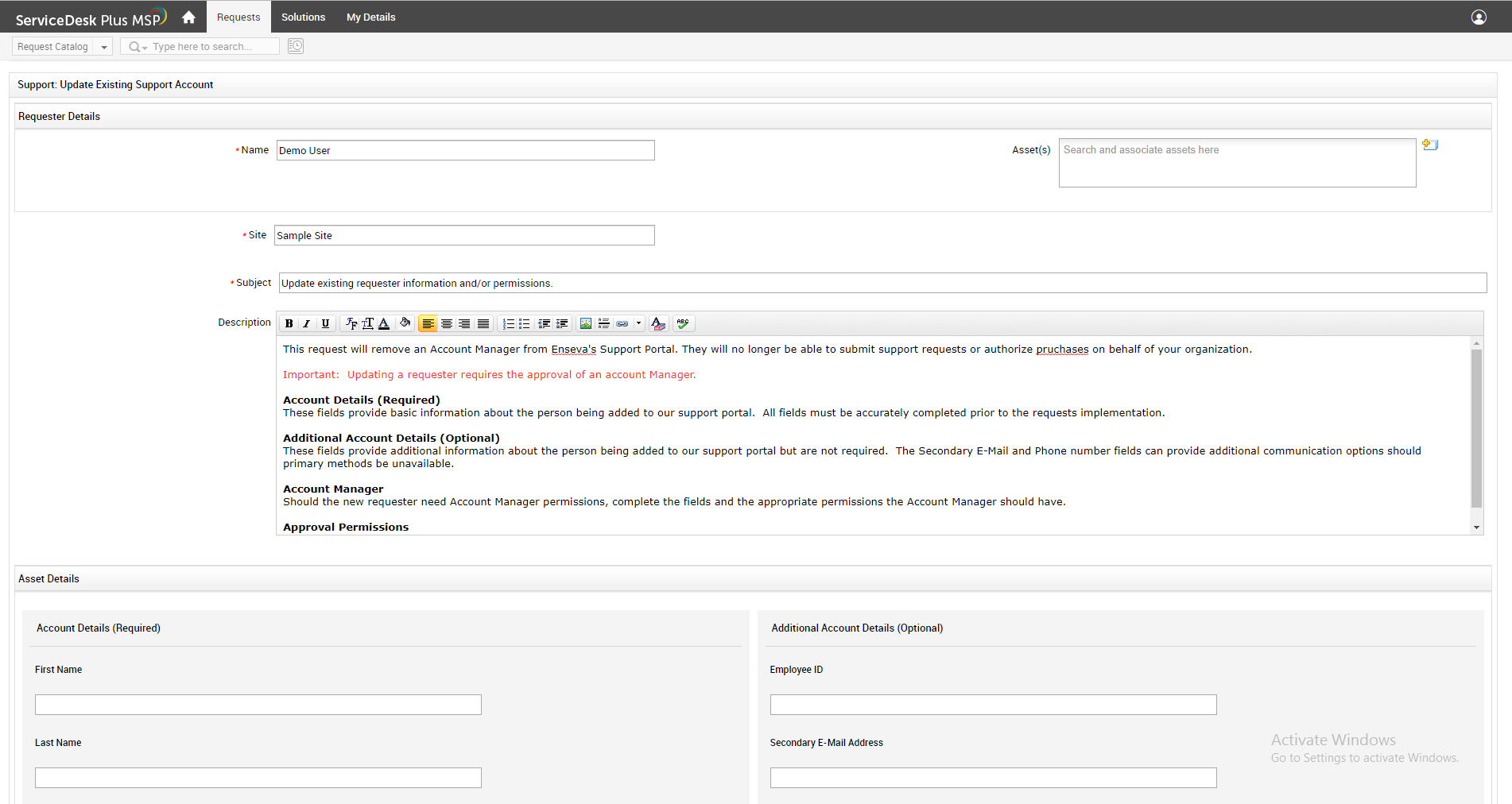This screenshot has height=804, width=1512.
Task: Click the description editor scrollbar thumb
Action: coord(1476,427)
